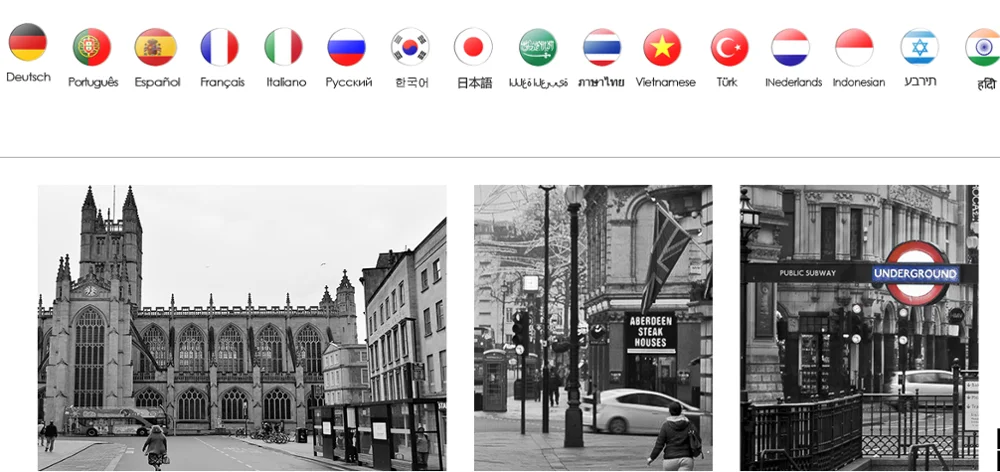
Task: Open the Bath Abbey cathedral photo
Action: pyautogui.click(x=242, y=327)
